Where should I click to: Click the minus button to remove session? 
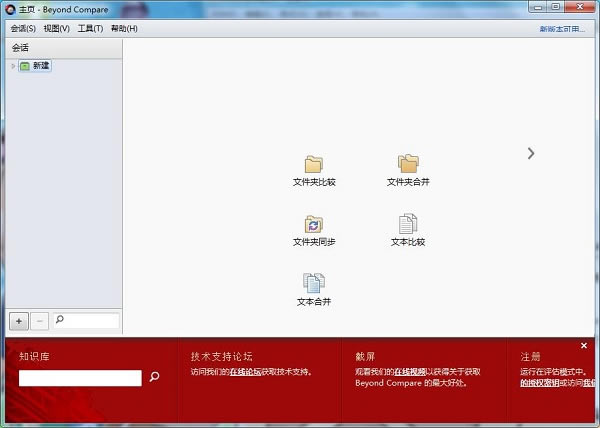[39, 321]
